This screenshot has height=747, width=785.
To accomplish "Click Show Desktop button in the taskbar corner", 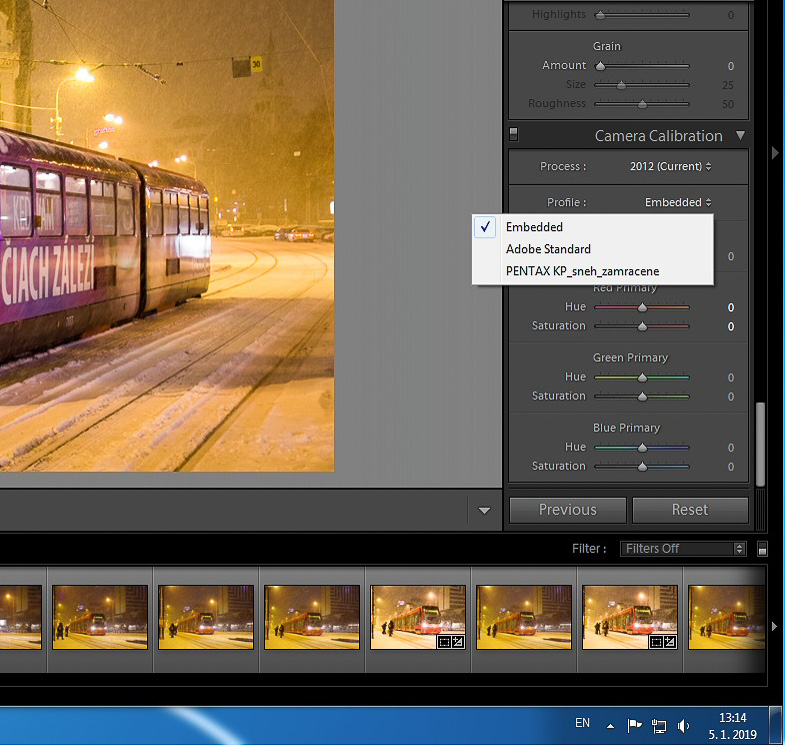I will click(x=775, y=726).
